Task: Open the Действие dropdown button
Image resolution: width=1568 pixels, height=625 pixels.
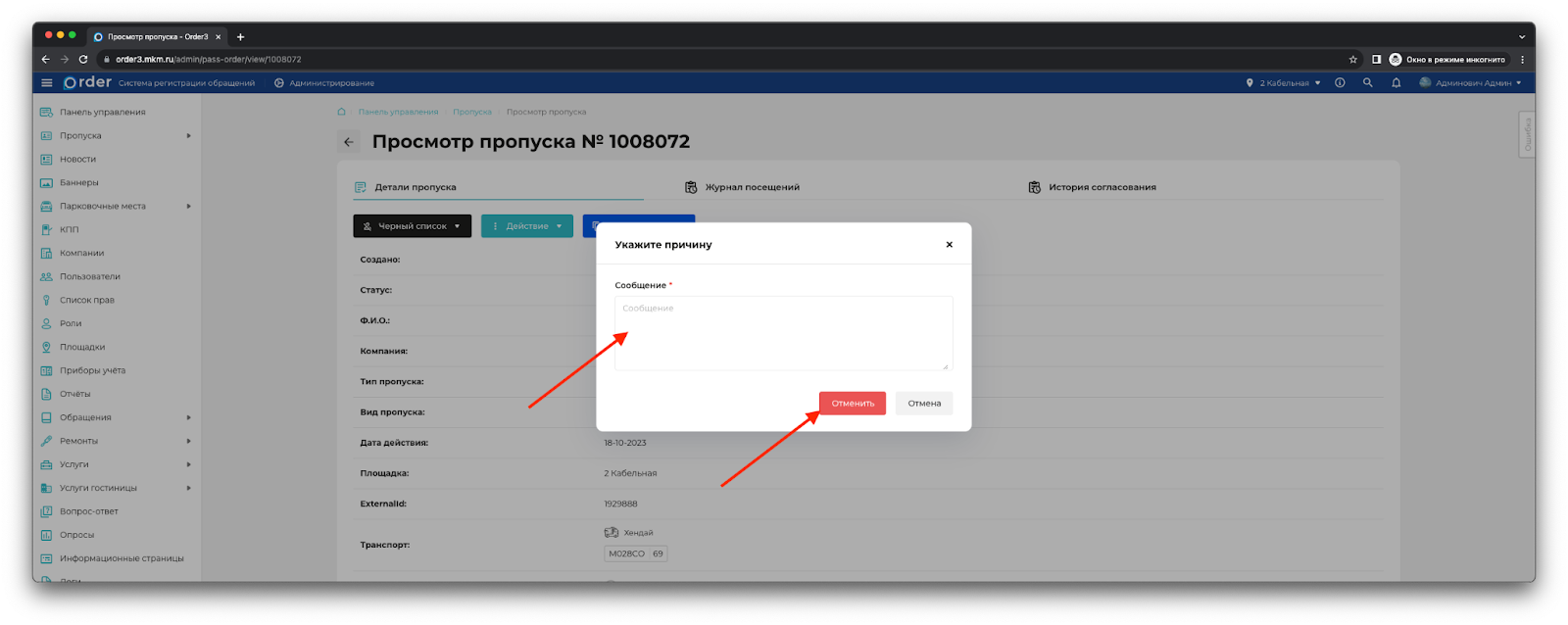Action: point(527,226)
